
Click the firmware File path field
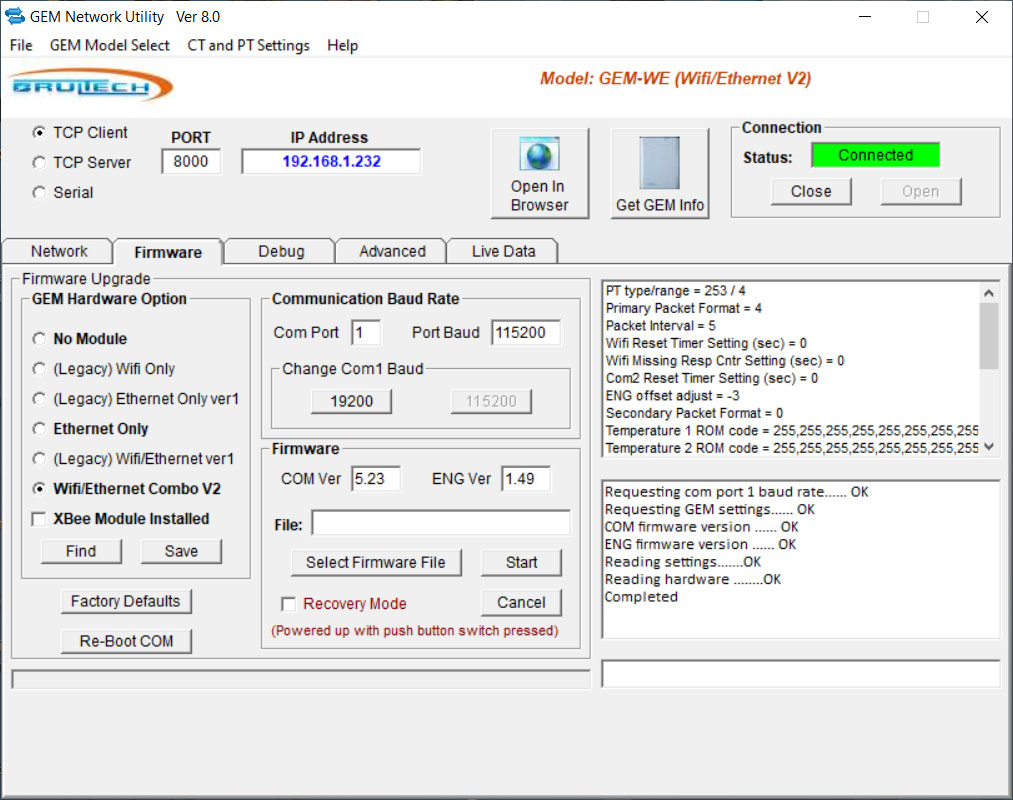[x=441, y=523]
